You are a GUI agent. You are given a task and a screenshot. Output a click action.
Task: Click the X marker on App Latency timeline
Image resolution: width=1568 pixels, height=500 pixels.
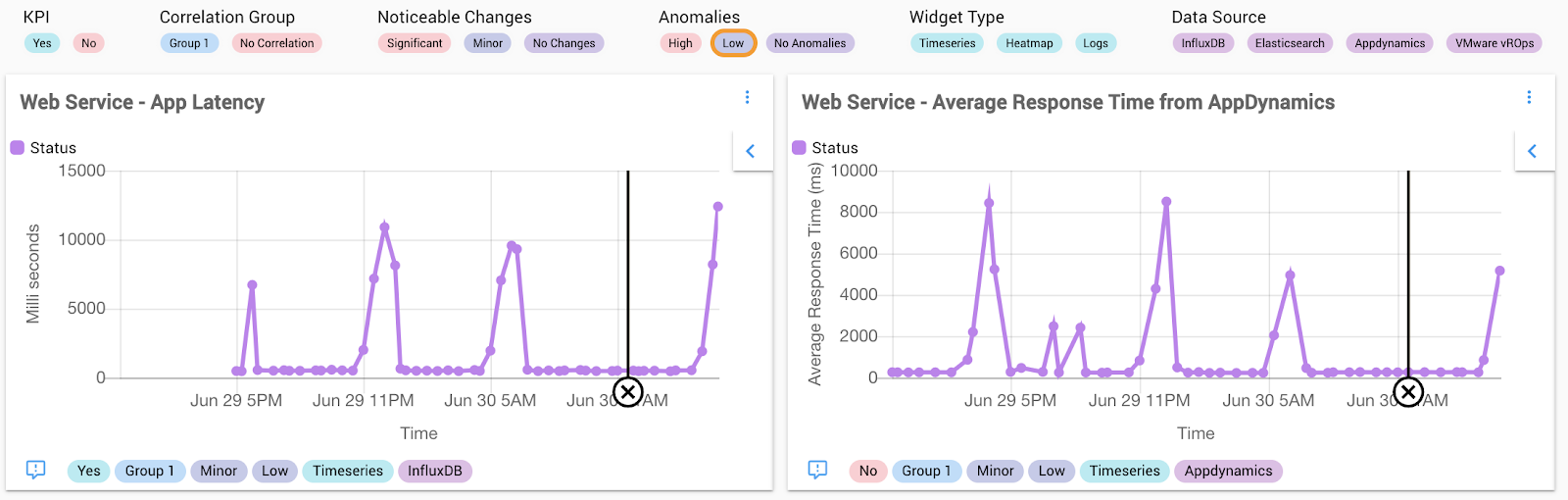(x=628, y=392)
